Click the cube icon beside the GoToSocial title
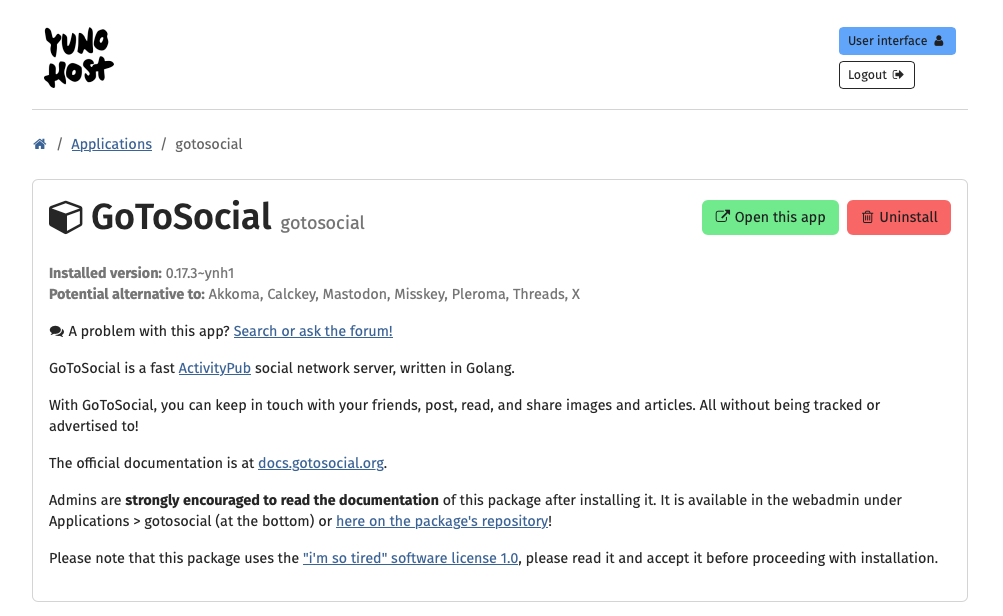This screenshot has height=616, width=1003. [66, 217]
